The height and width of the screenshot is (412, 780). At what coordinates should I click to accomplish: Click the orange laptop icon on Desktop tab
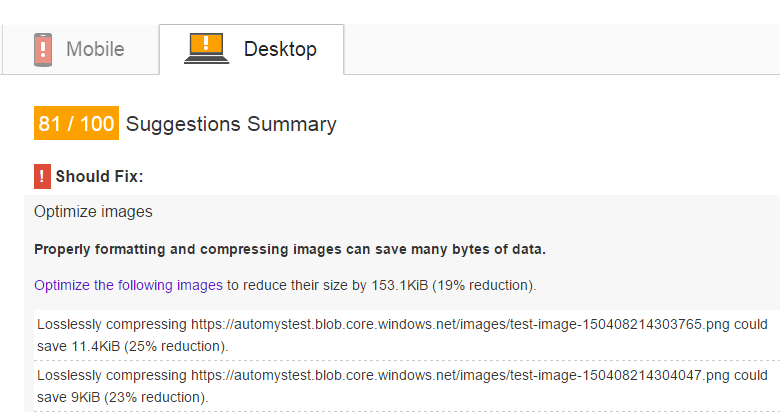[x=206, y=48]
